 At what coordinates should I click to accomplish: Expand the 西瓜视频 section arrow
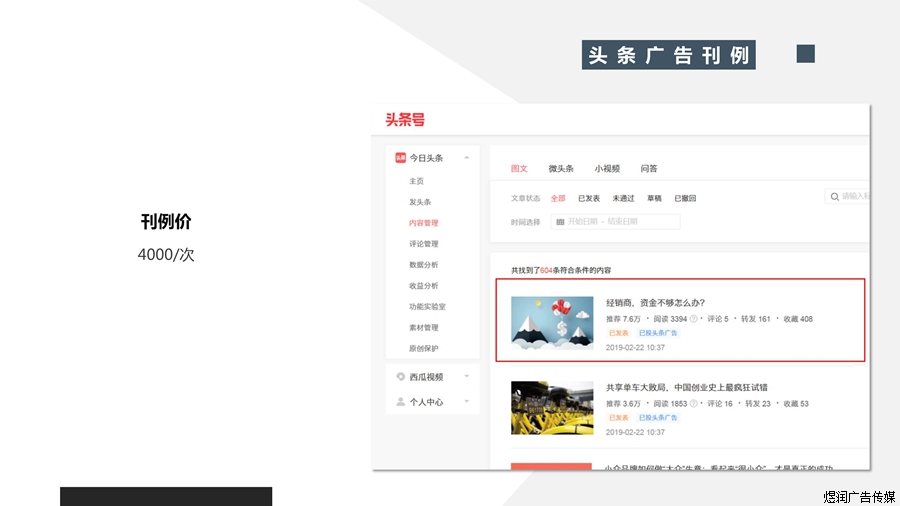point(467,376)
